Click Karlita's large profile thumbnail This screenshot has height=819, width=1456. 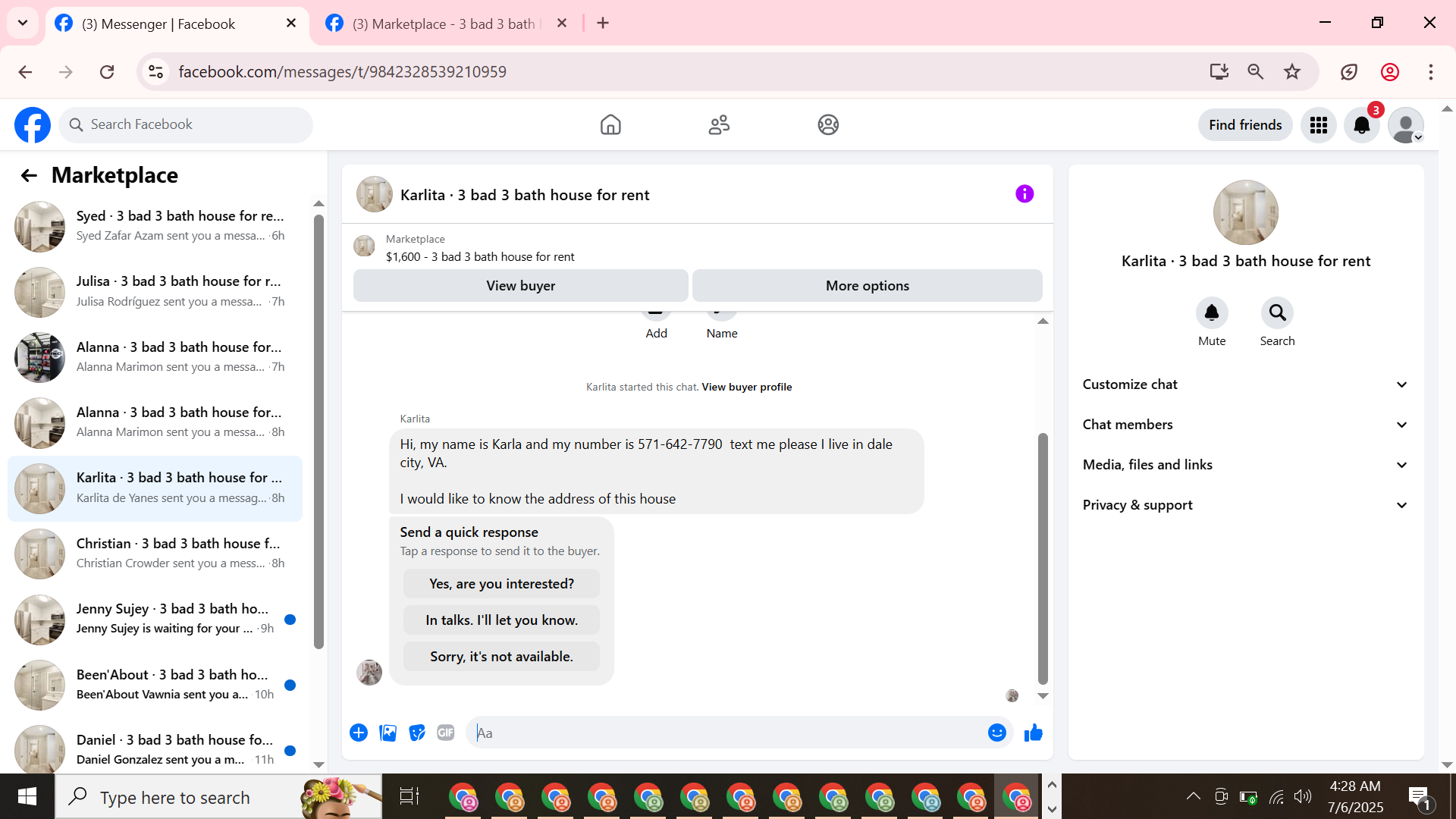pyautogui.click(x=1245, y=212)
